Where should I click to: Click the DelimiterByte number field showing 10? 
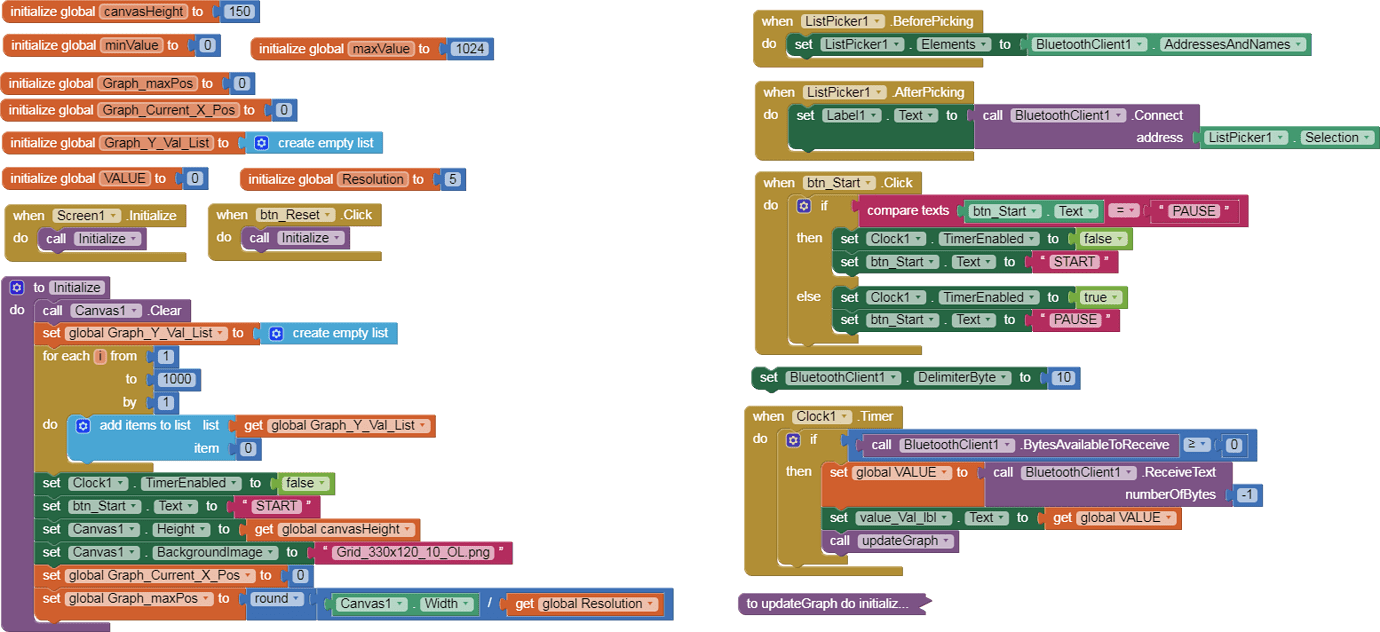[1062, 378]
